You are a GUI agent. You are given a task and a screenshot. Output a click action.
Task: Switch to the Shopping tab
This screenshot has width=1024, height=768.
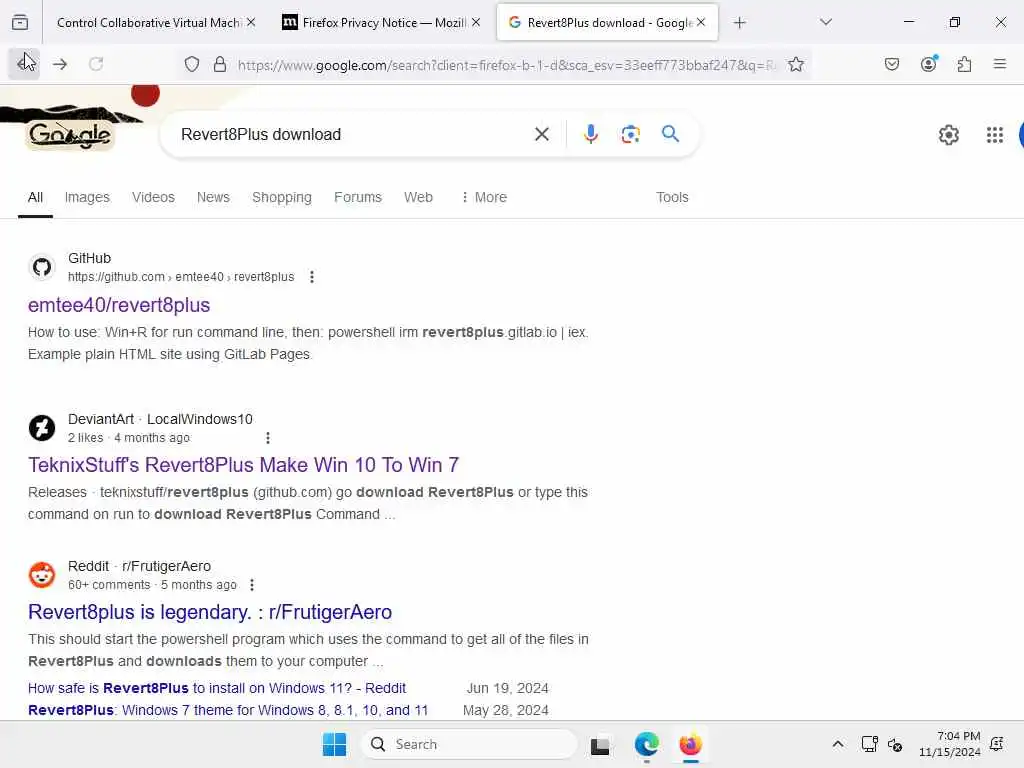coord(282,197)
